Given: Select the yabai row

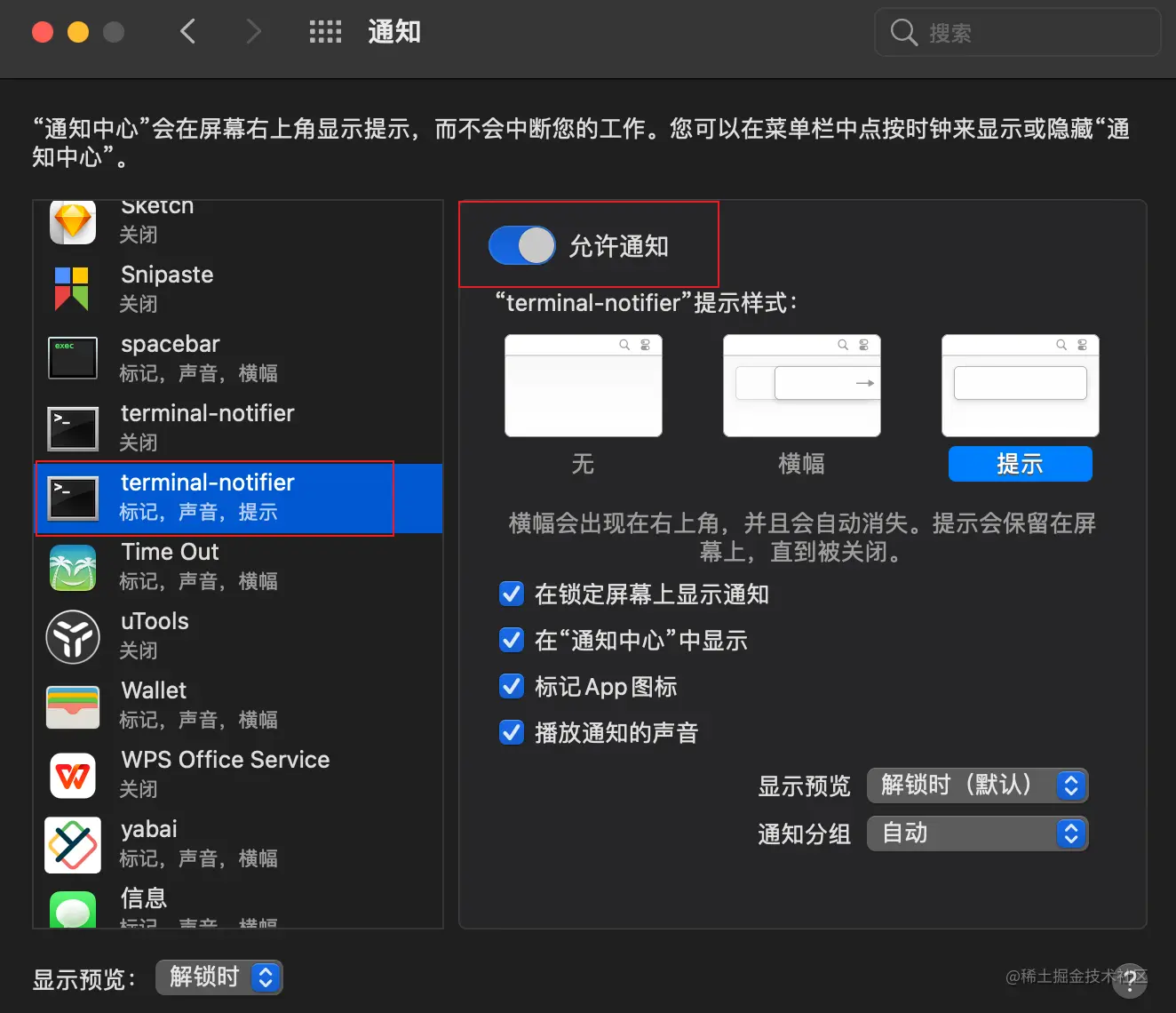Looking at the screenshot, I should [x=238, y=843].
